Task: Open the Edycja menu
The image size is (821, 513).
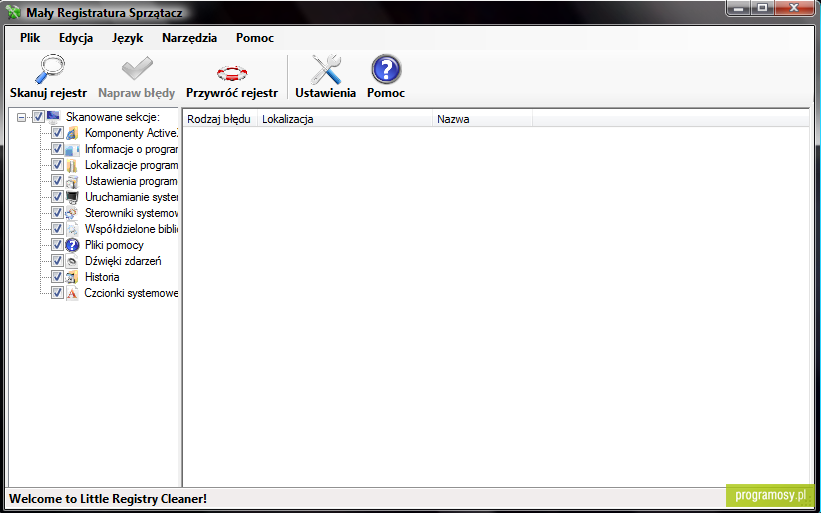Action: click(x=76, y=38)
